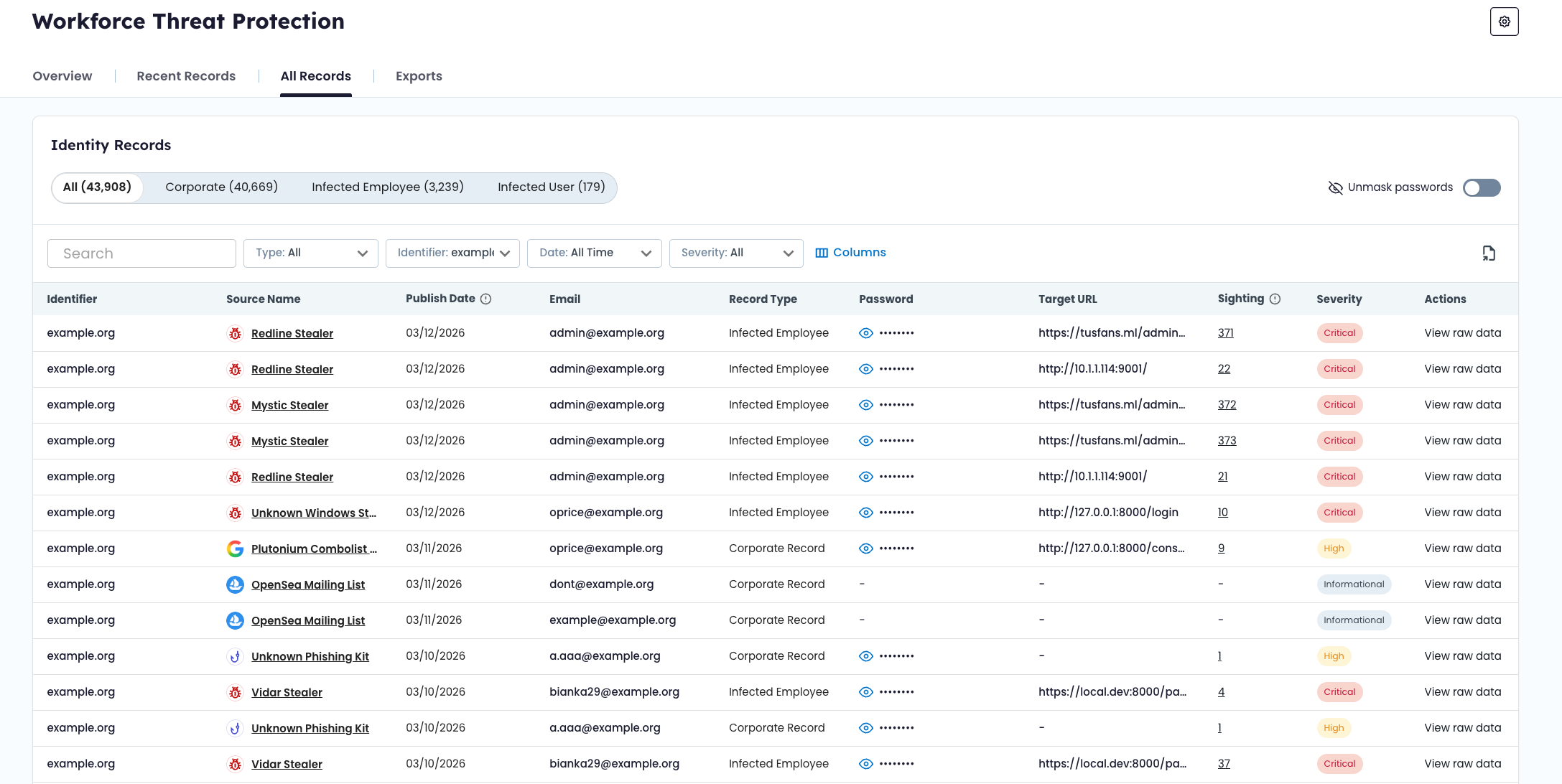Reveal password in first Redline Stealer row

coord(866,333)
